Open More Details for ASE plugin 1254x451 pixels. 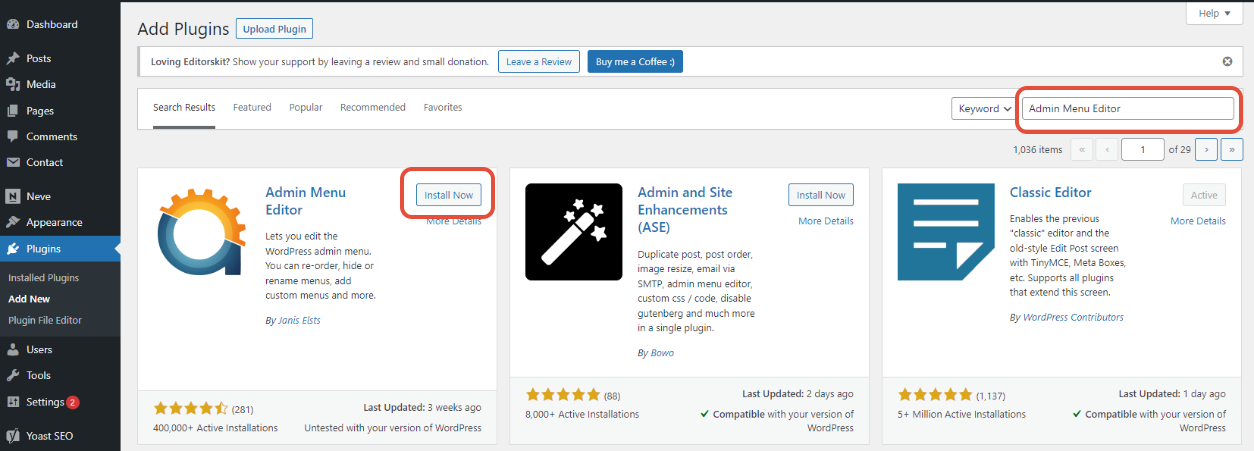coord(826,221)
